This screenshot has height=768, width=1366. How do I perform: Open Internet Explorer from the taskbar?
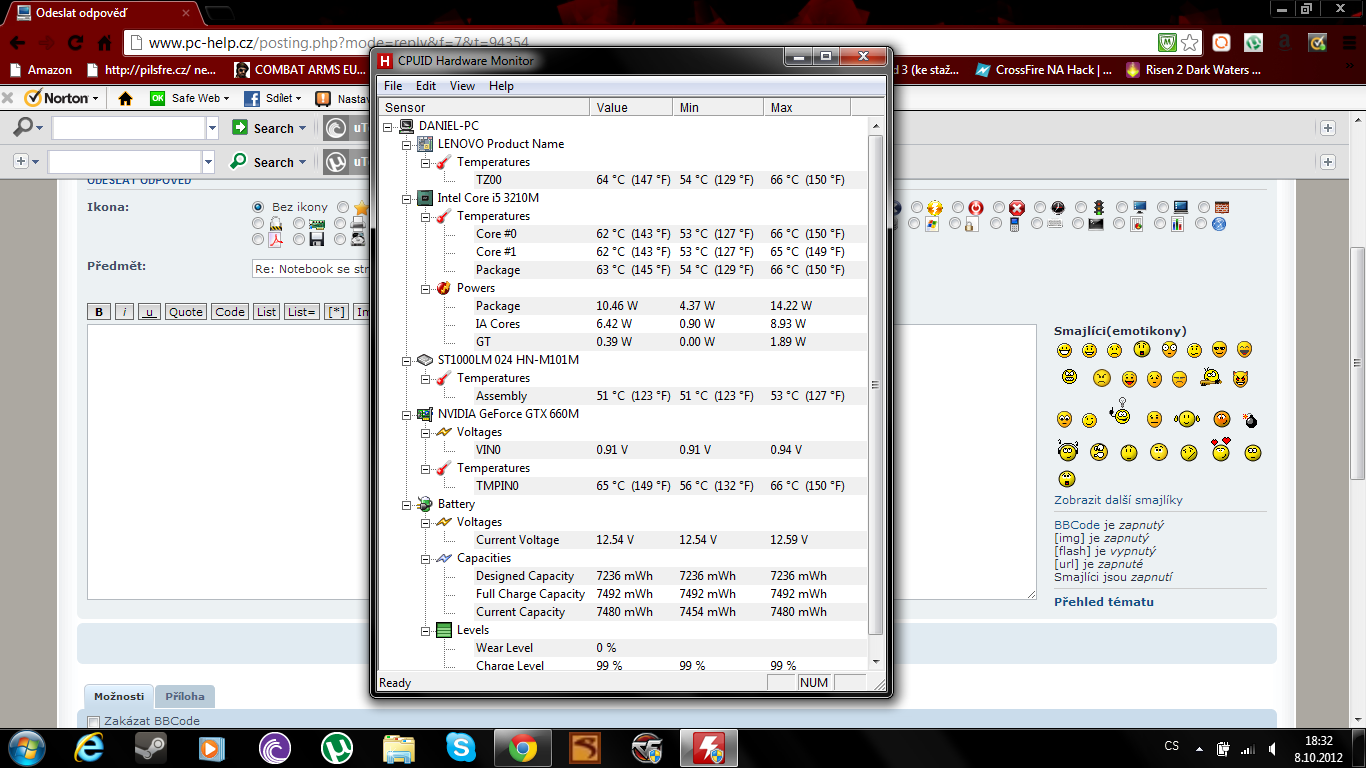[x=88, y=747]
